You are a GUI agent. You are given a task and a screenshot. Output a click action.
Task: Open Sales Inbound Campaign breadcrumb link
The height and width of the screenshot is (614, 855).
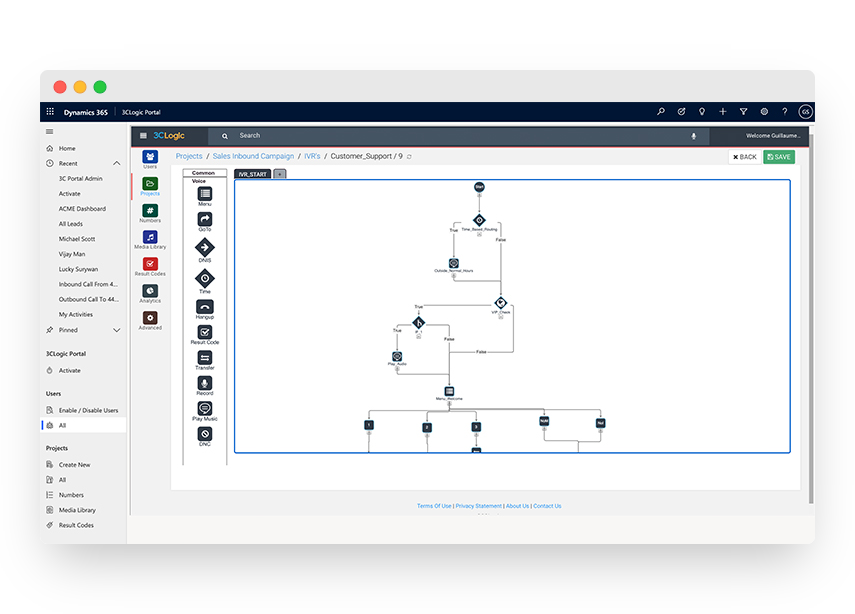253,156
